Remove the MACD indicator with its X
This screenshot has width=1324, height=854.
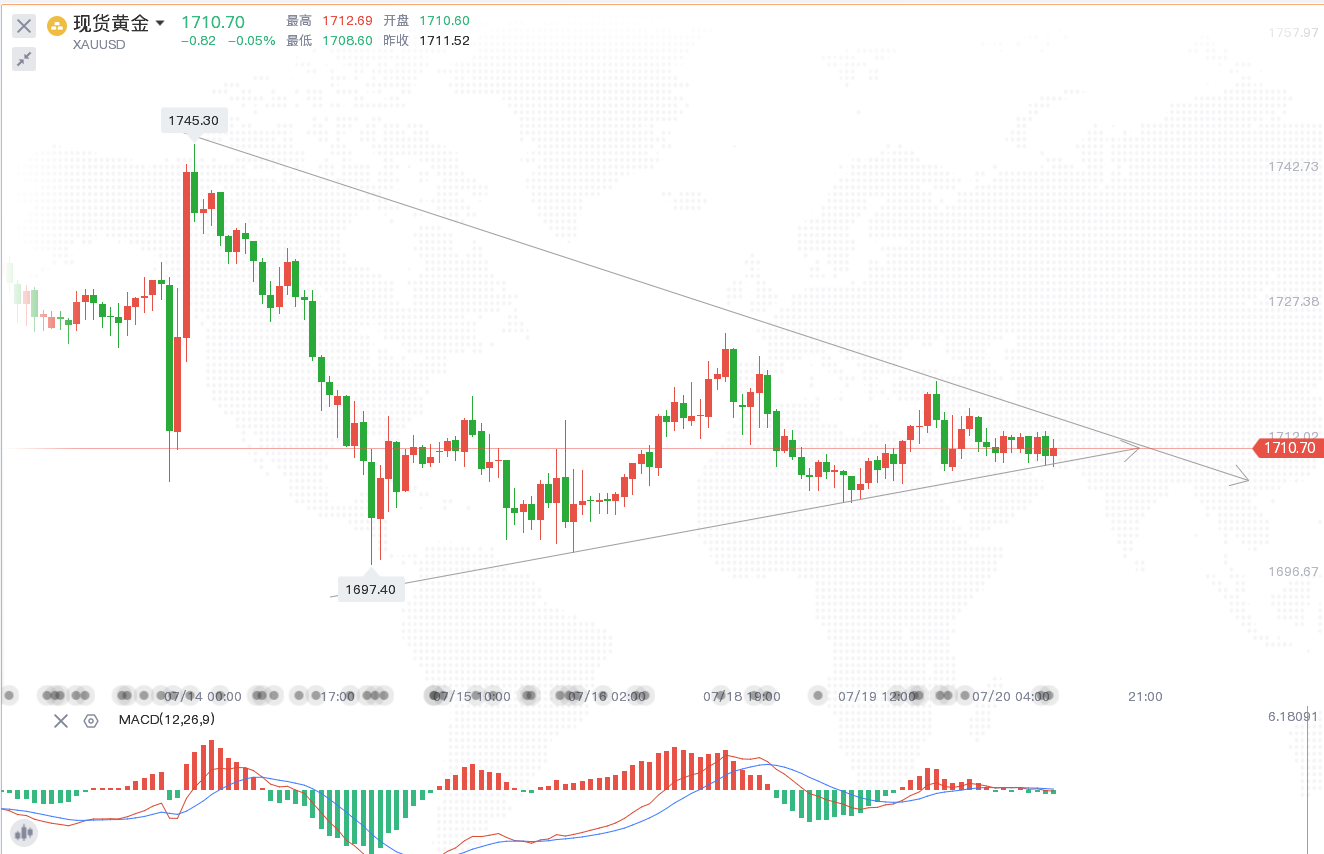61,720
